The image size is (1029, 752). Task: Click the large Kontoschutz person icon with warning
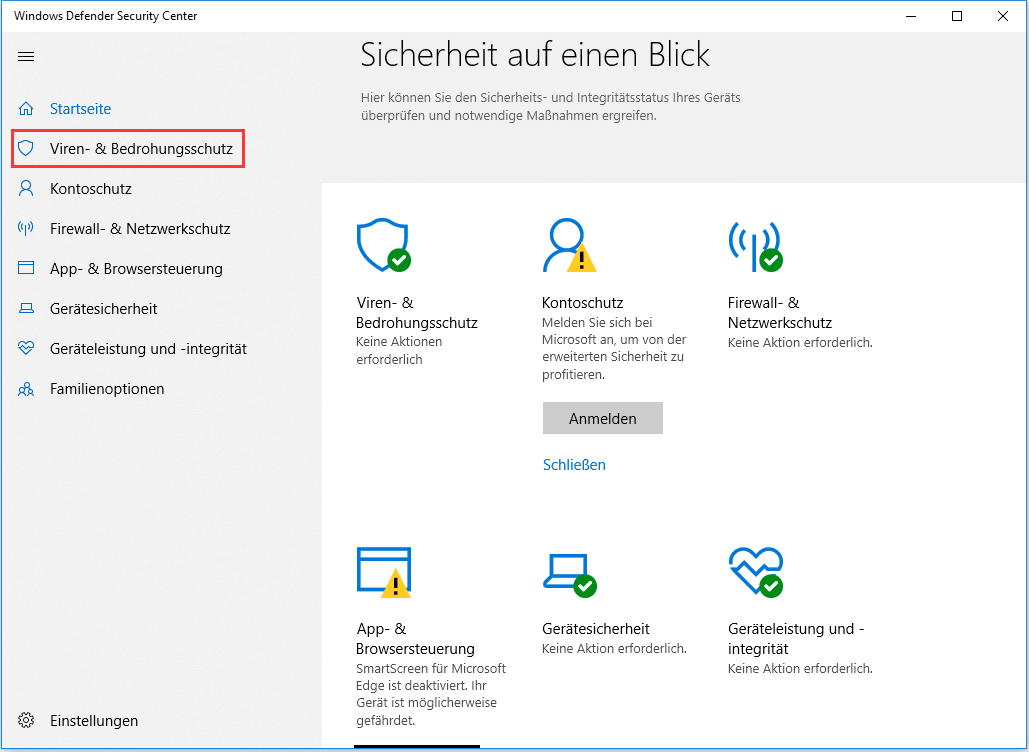click(570, 245)
